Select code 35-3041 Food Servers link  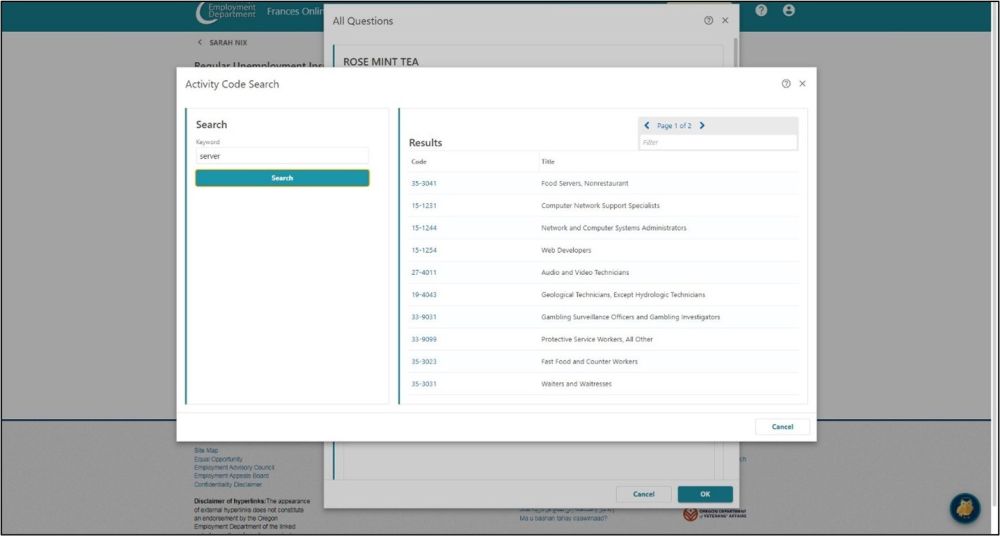pyautogui.click(x=424, y=183)
